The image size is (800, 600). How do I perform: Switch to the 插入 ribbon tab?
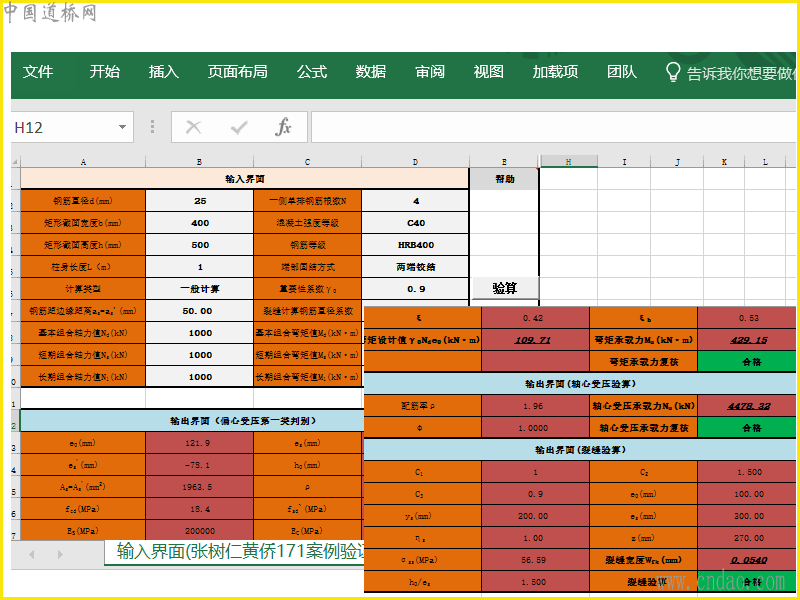(x=164, y=72)
